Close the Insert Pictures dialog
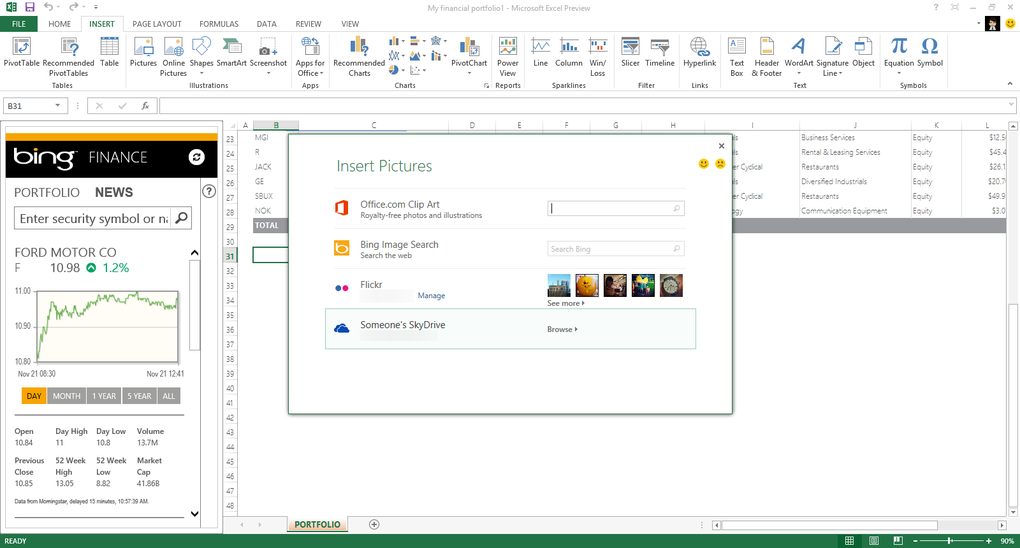1020x548 pixels. point(721,146)
